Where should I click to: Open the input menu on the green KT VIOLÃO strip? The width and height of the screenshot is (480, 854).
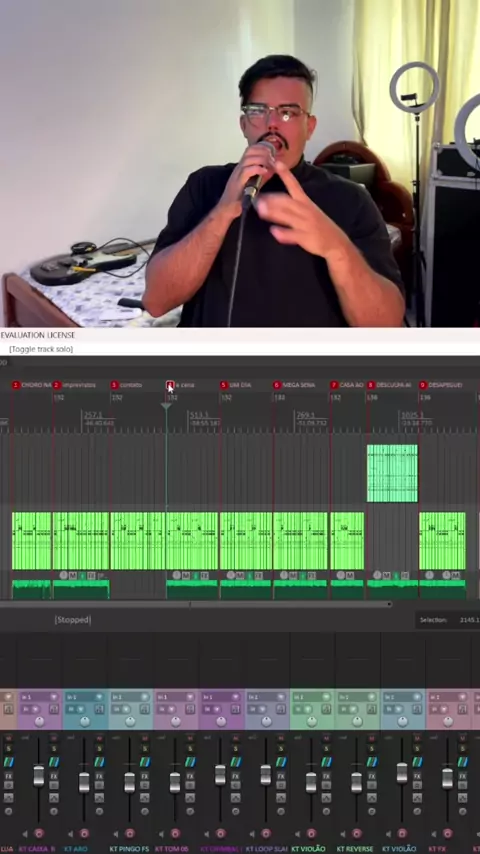[312, 697]
